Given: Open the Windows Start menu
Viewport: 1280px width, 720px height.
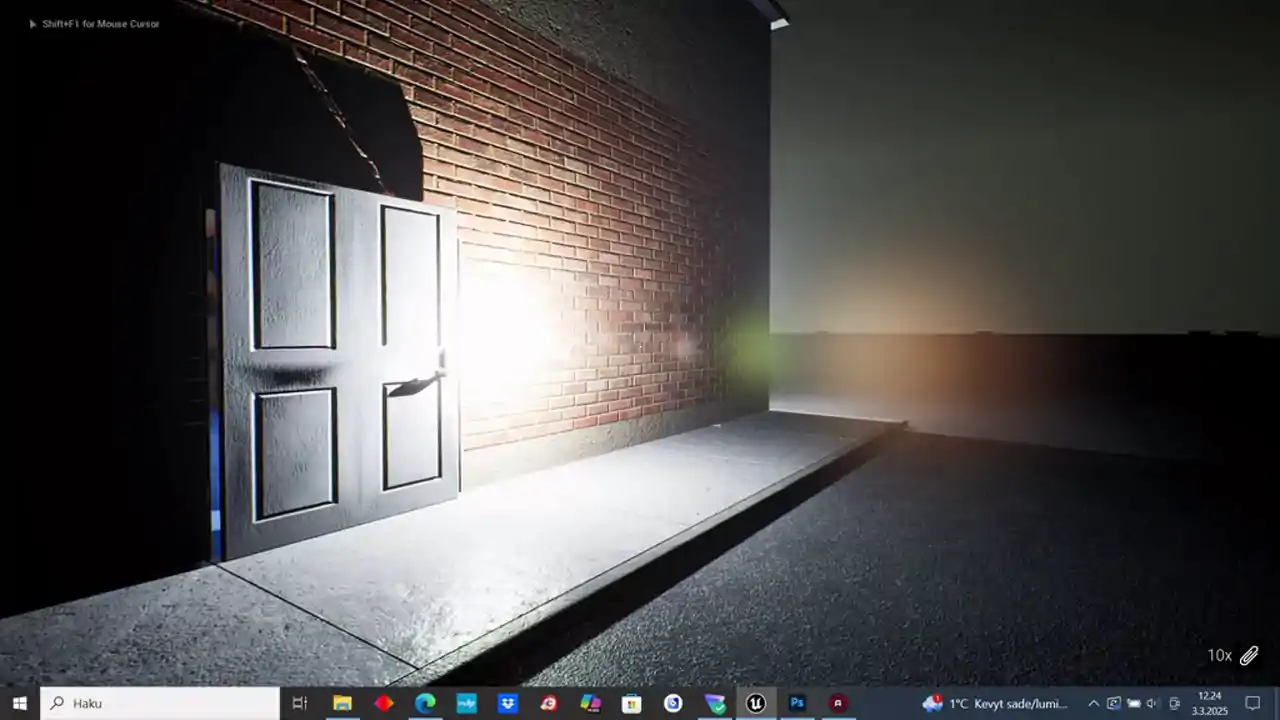Looking at the screenshot, I should (x=19, y=703).
